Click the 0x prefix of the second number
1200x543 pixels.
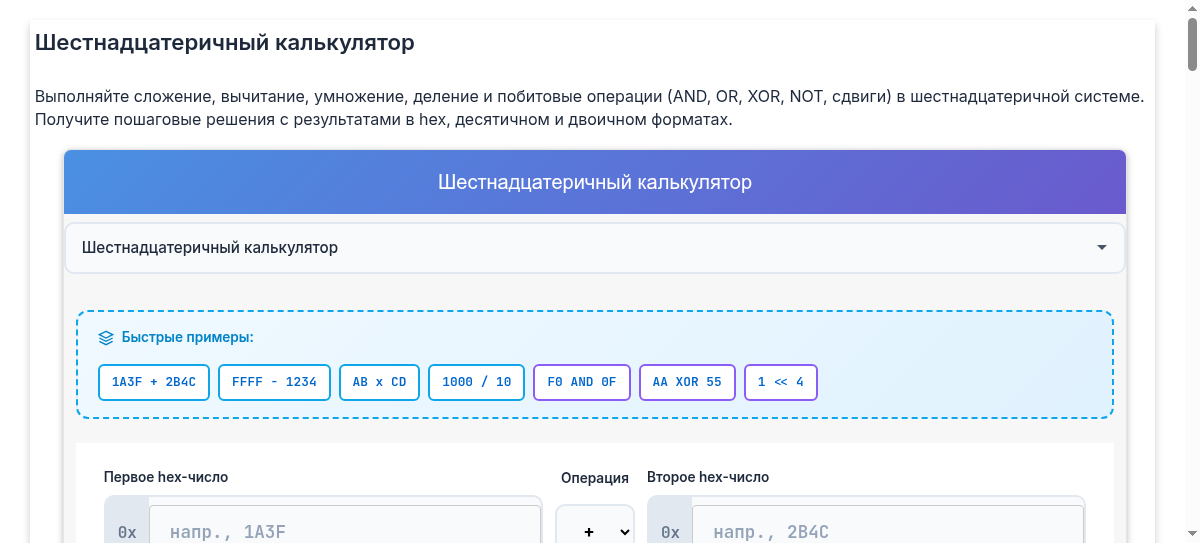pos(670,531)
